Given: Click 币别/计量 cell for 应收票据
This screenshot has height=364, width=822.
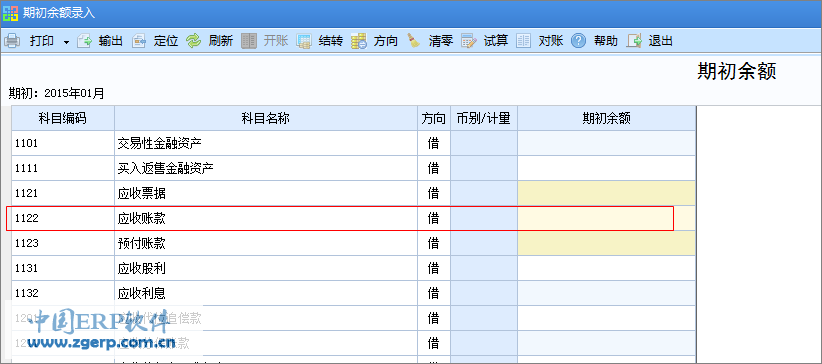Looking at the screenshot, I should [x=484, y=194].
